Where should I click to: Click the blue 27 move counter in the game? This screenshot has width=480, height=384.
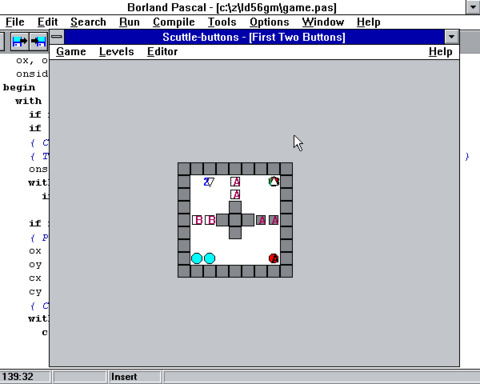pyautogui.click(x=209, y=182)
